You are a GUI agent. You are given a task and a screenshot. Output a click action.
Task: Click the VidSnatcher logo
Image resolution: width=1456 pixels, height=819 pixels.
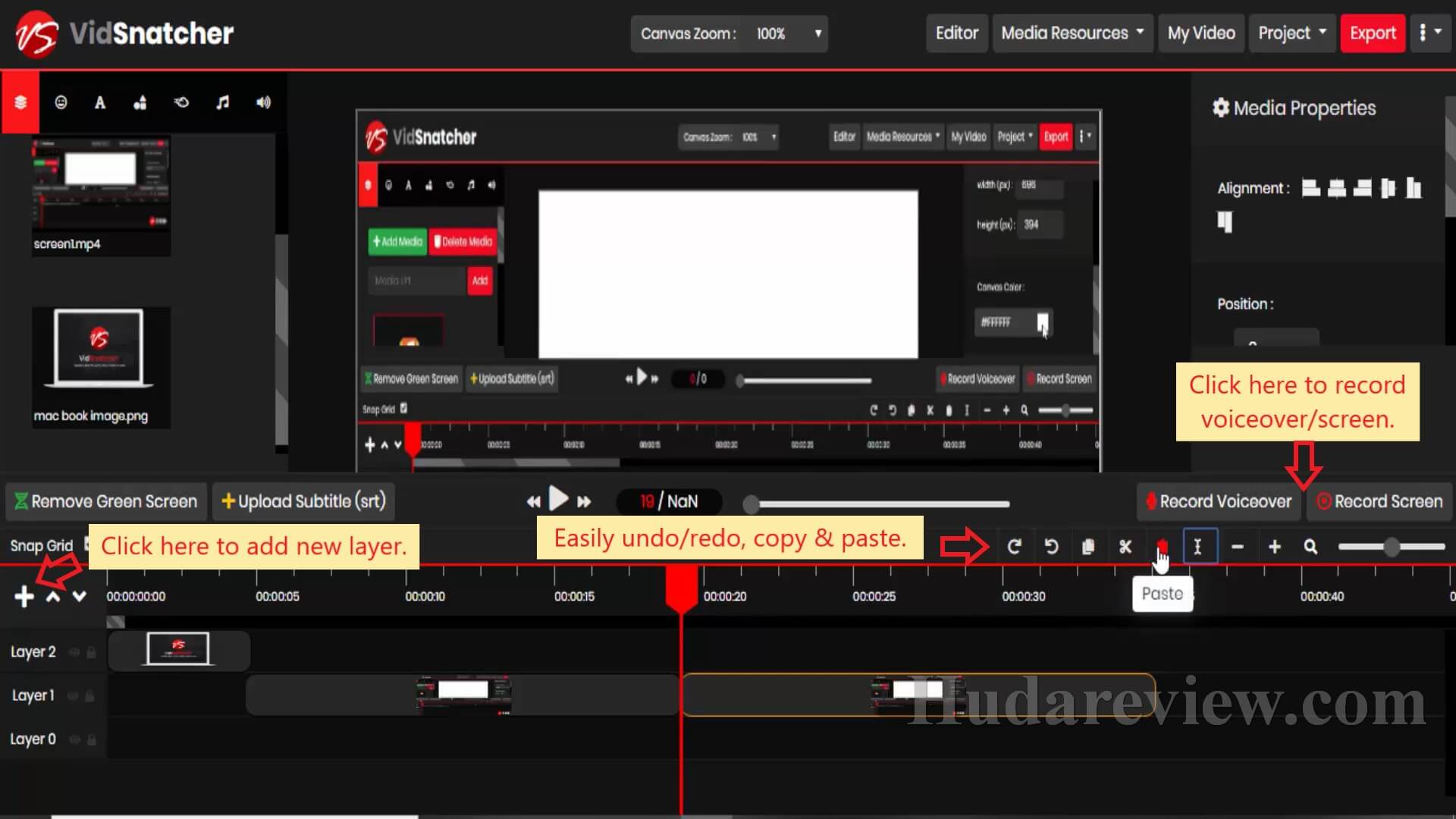(124, 33)
